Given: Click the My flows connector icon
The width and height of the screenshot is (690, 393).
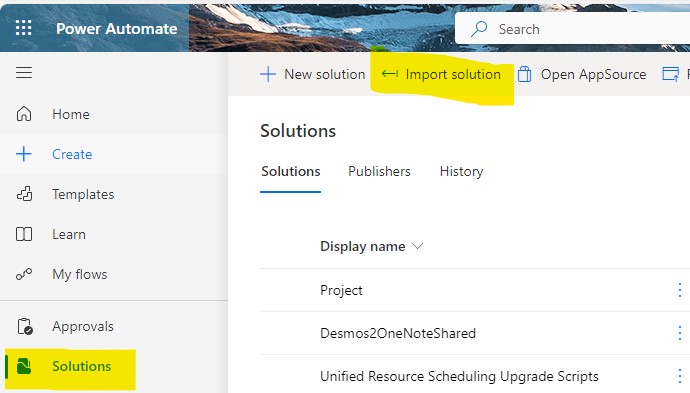Looking at the screenshot, I should 24,274.
